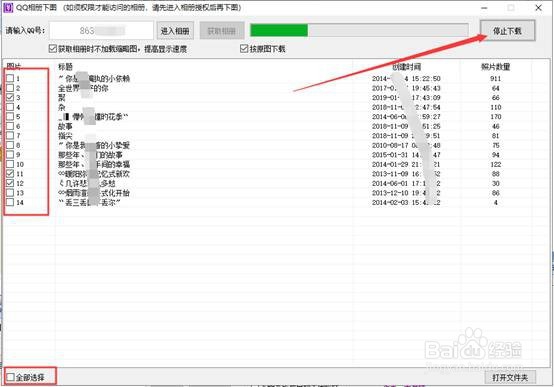Check the checkbox for album row 4
The image size is (554, 387).
(x=10, y=107)
